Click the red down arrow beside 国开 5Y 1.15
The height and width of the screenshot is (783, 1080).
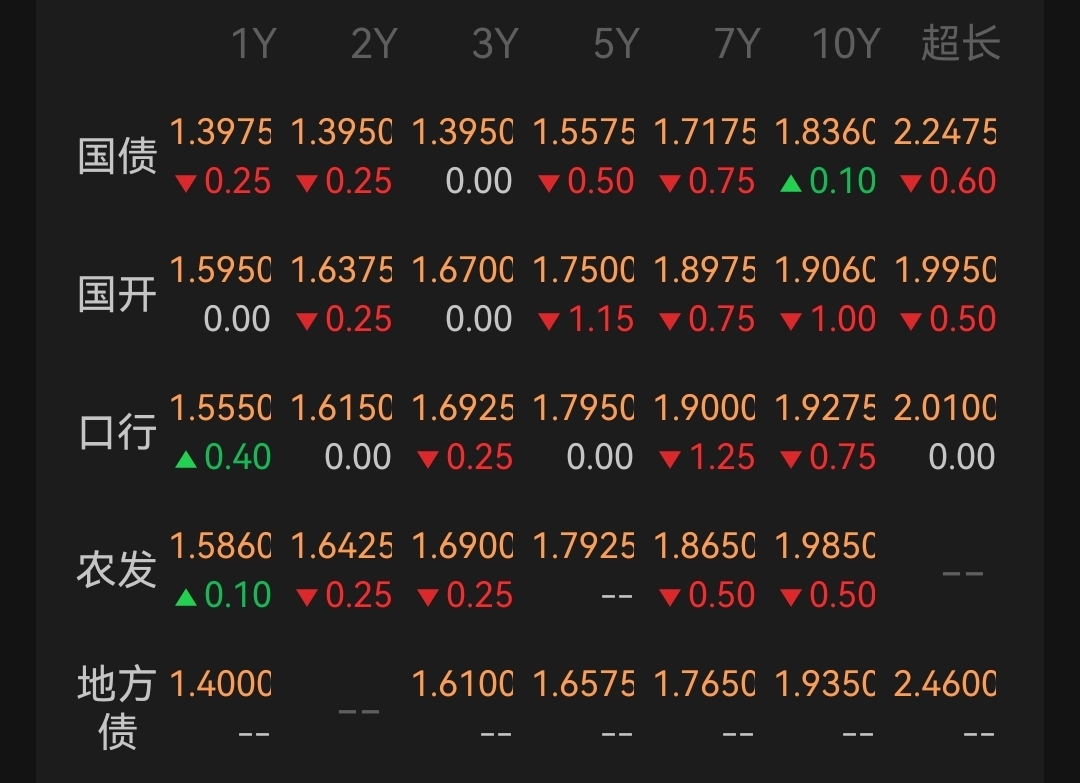coord(549,321)
